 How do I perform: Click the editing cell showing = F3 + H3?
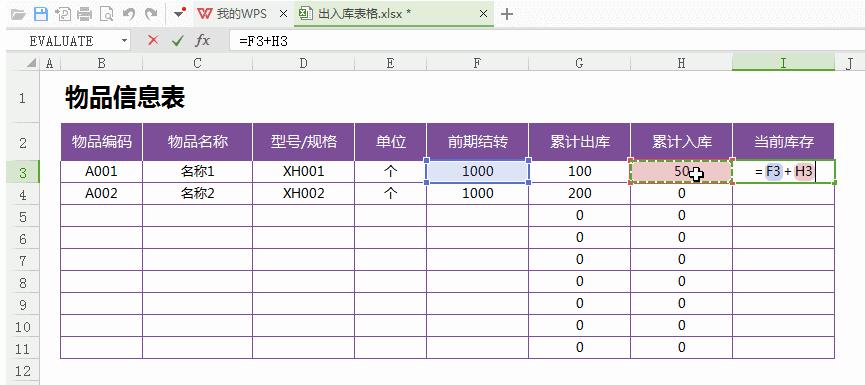tap(783, 172)
